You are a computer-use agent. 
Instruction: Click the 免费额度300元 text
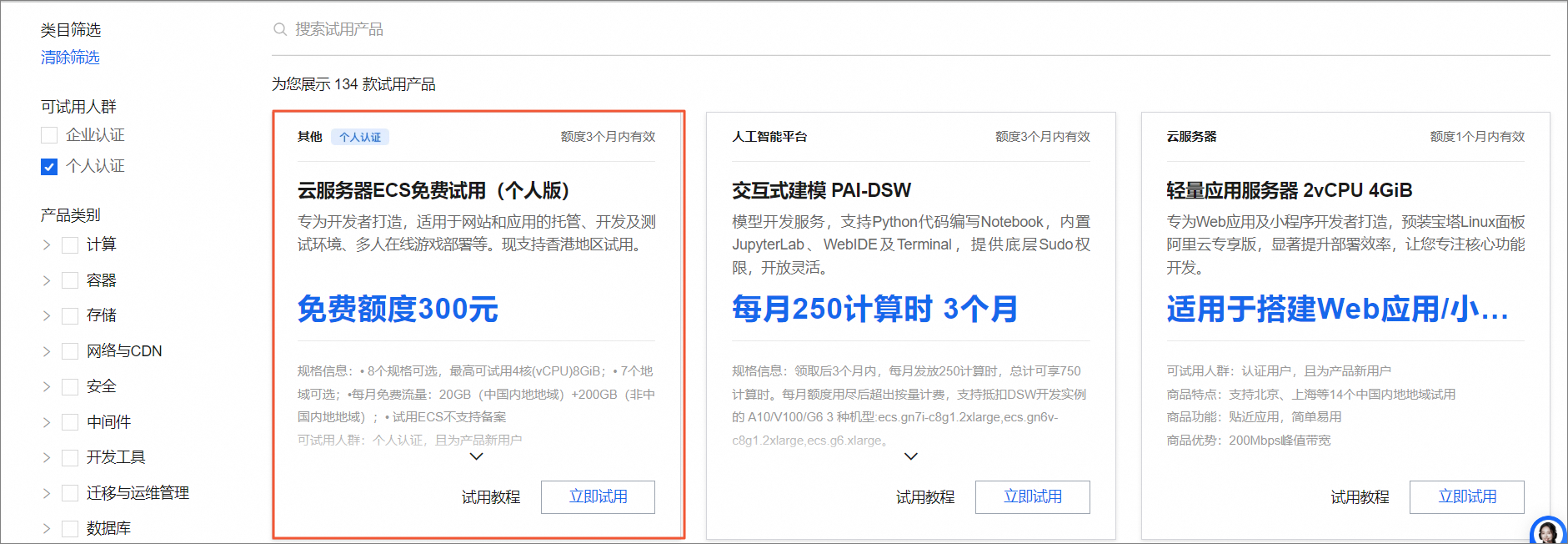[x=398, y=310]
